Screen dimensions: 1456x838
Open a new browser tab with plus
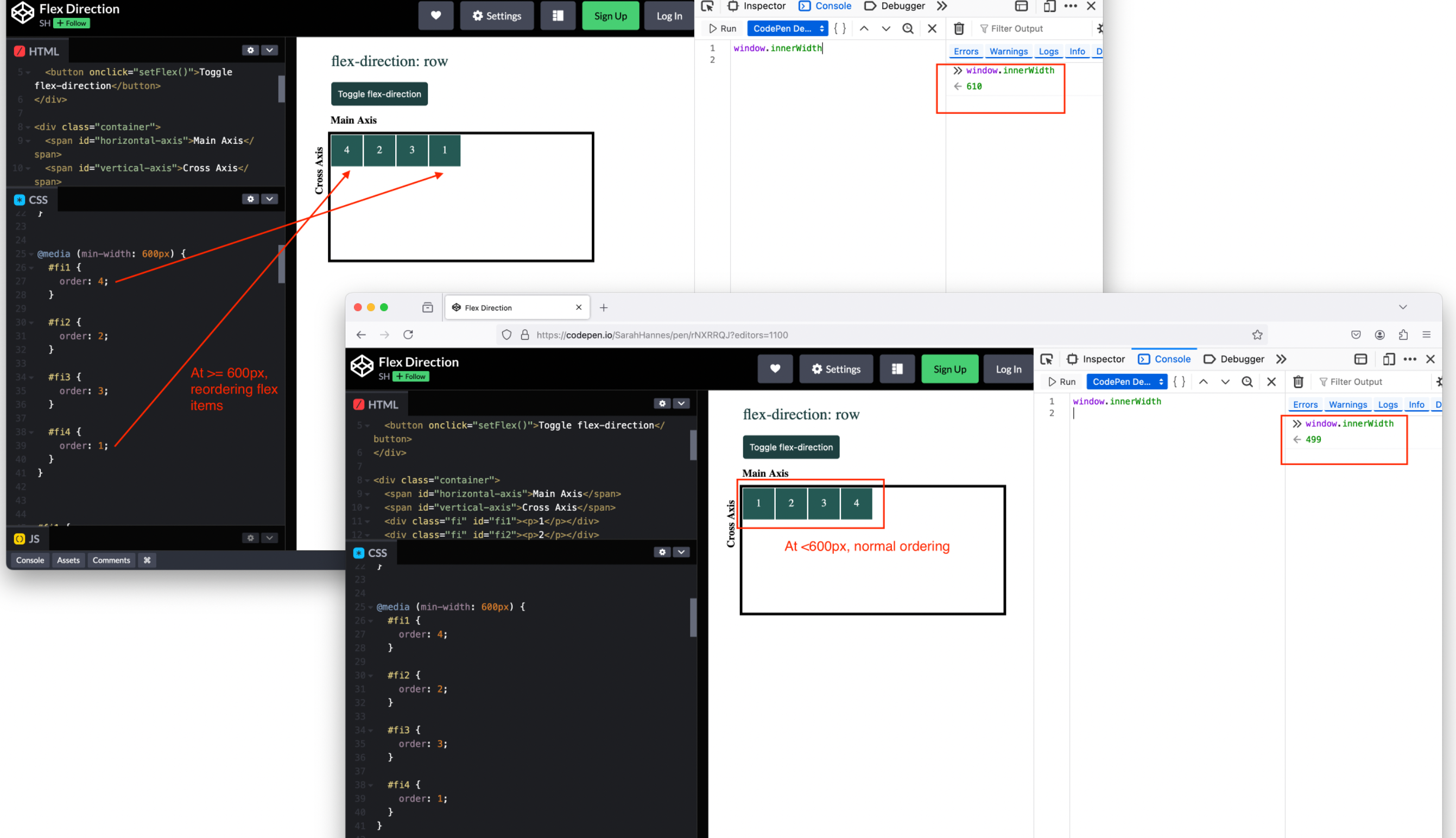(603, 307)
